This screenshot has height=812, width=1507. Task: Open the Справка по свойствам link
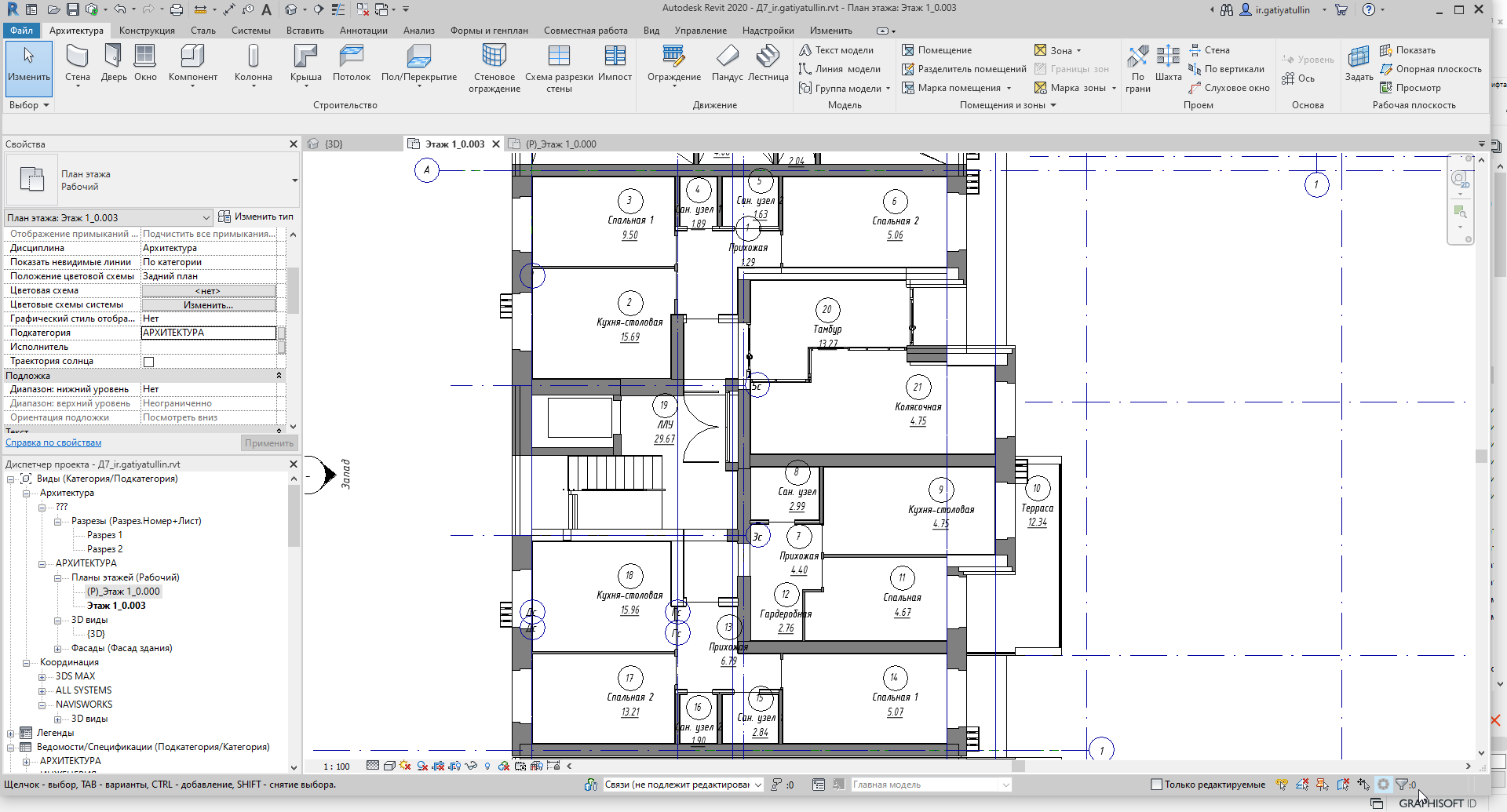[x=53, y=443]
